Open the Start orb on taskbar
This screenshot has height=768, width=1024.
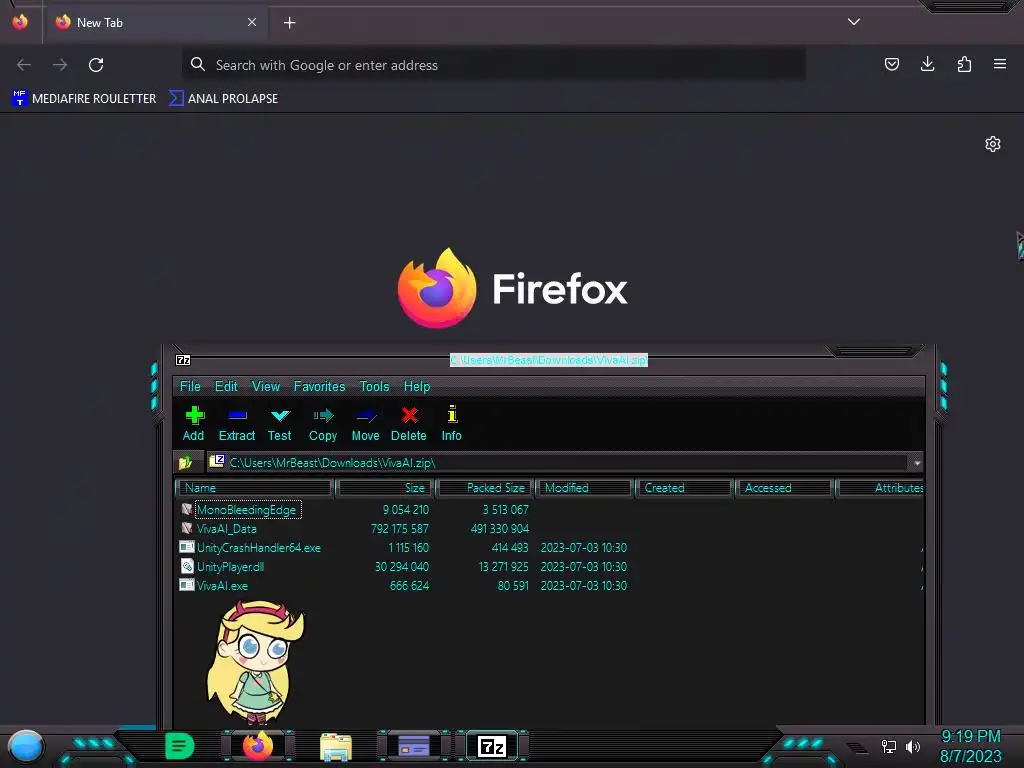26,746
